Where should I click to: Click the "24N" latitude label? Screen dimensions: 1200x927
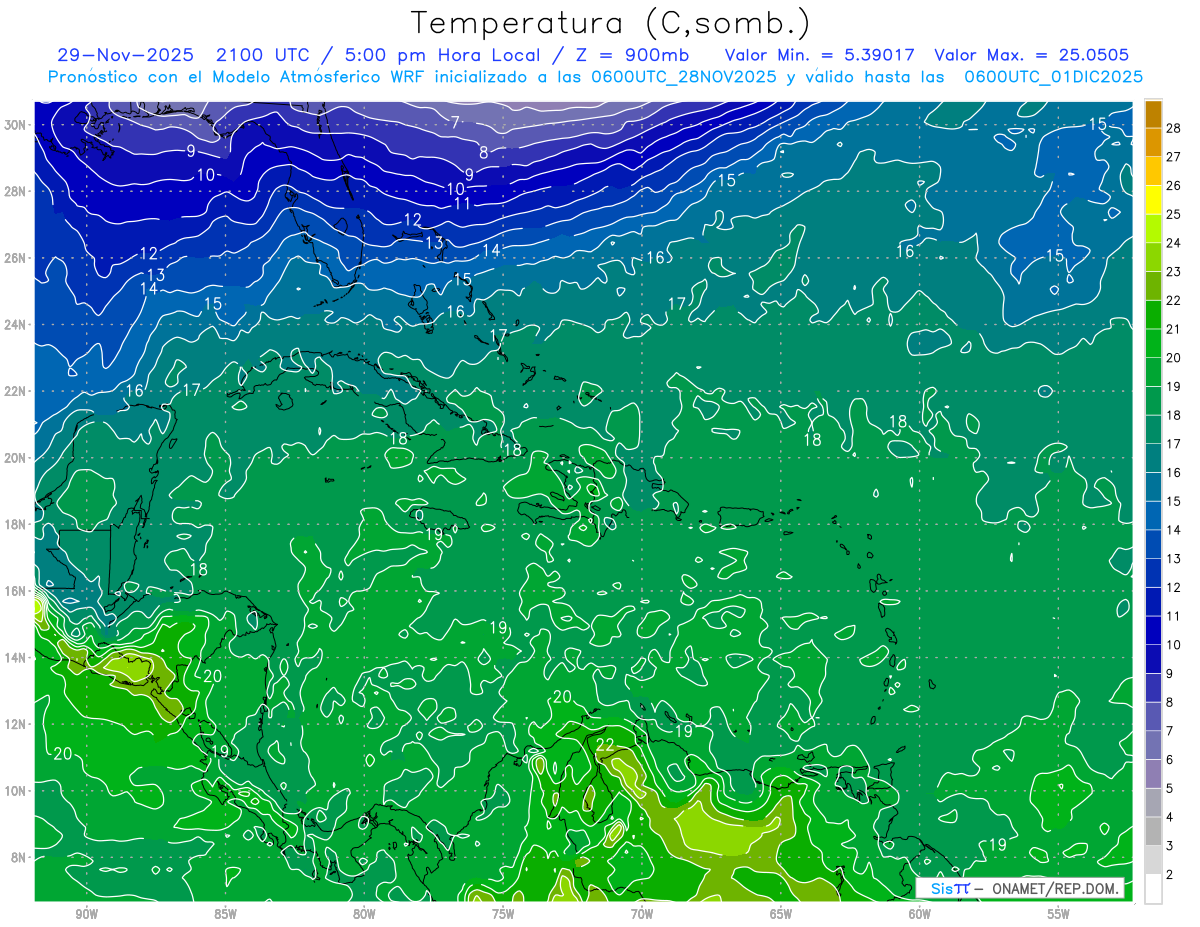pyautogui.click(x=17, y=325)
